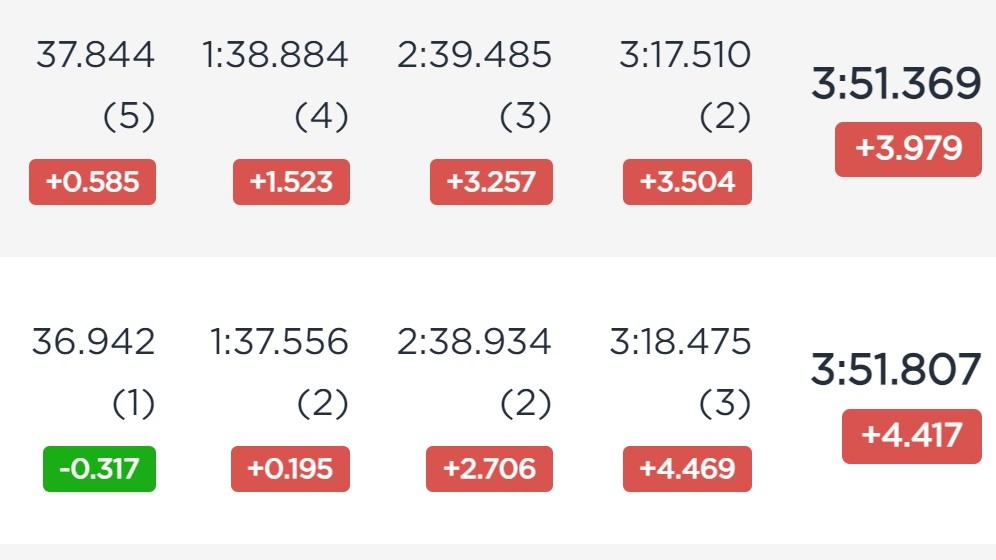Screen dimensions: 996x560
Task: Select the 36.942 first split time
Action: [93, 342]
